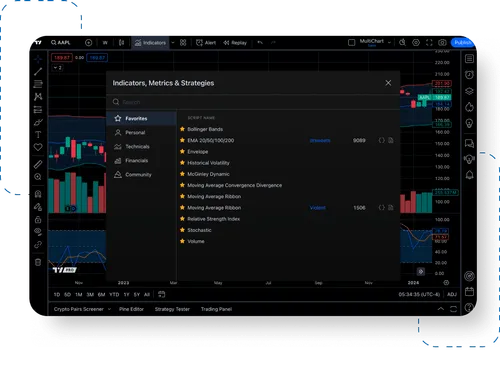Set date range to 1D
Screen dimensions: 500x375
[57, 295]
